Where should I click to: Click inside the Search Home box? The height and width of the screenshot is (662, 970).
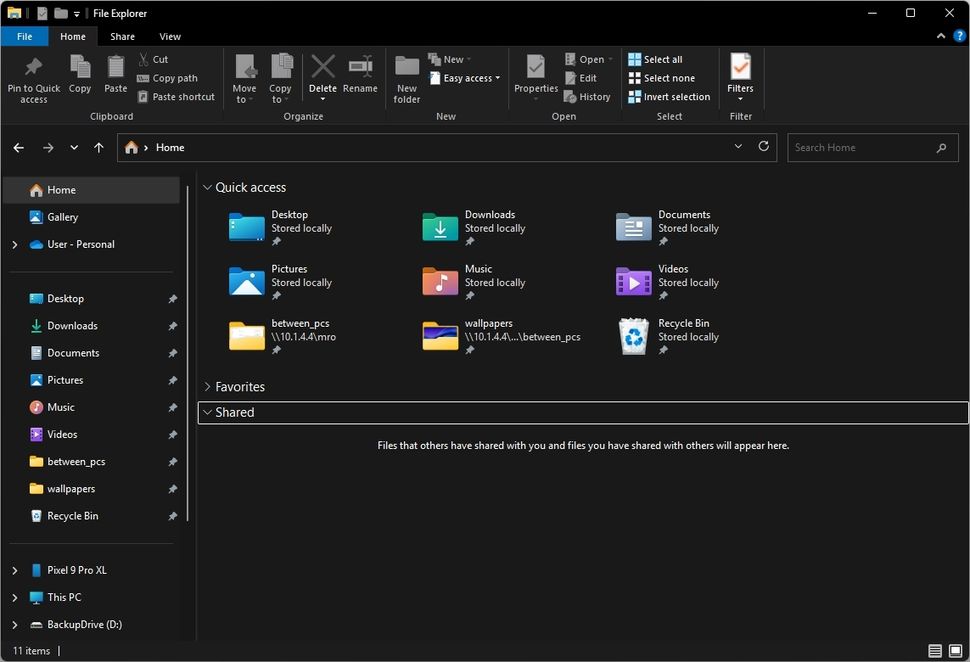click(860, 147)
